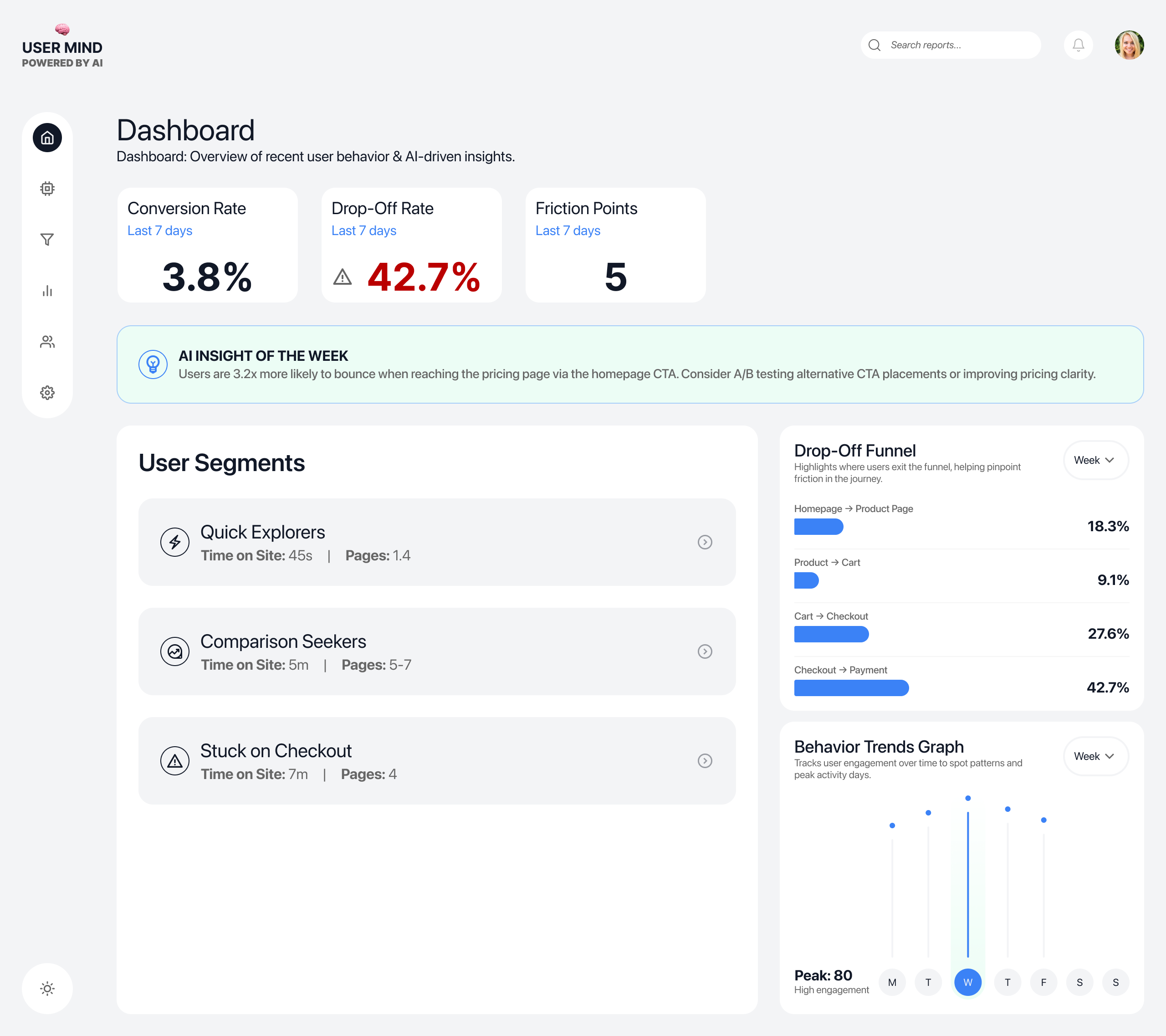
Task: Click the notification bell icon
Action: 1078,45
